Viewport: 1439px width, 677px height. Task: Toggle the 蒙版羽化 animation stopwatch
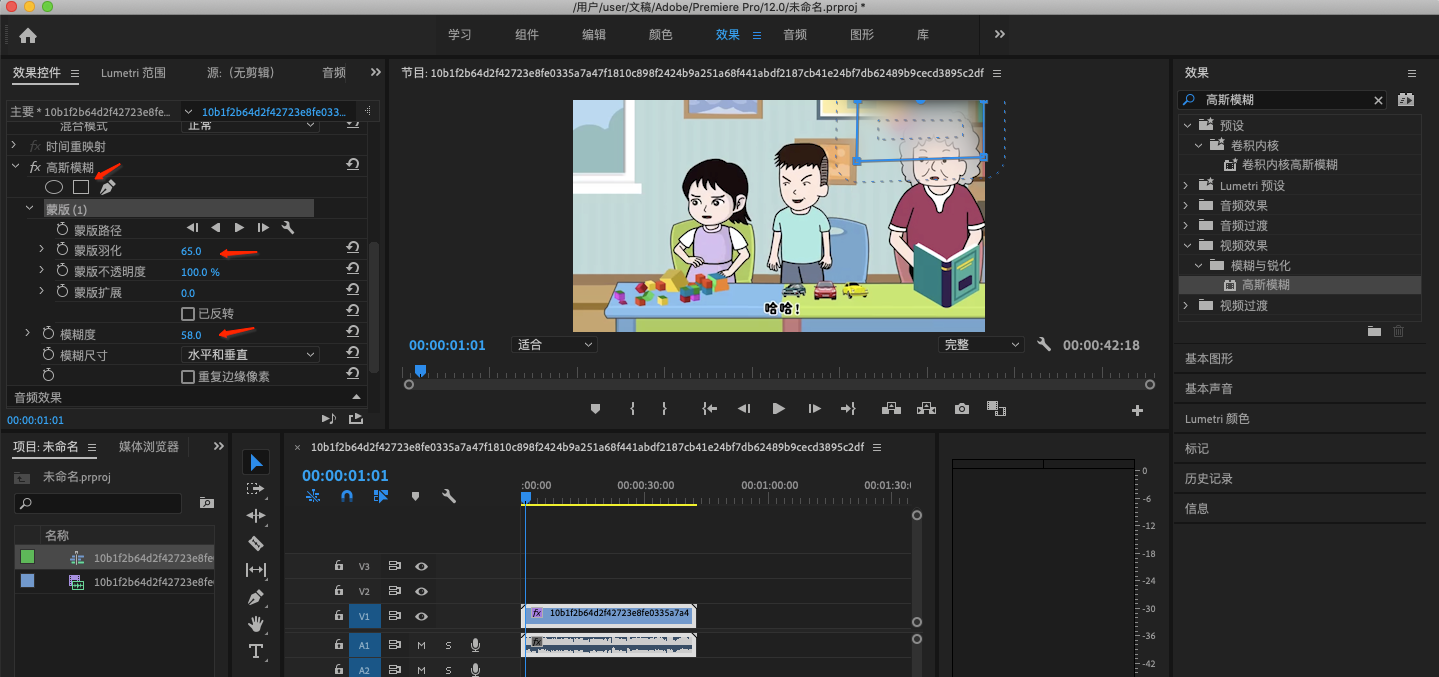(62, 250)
